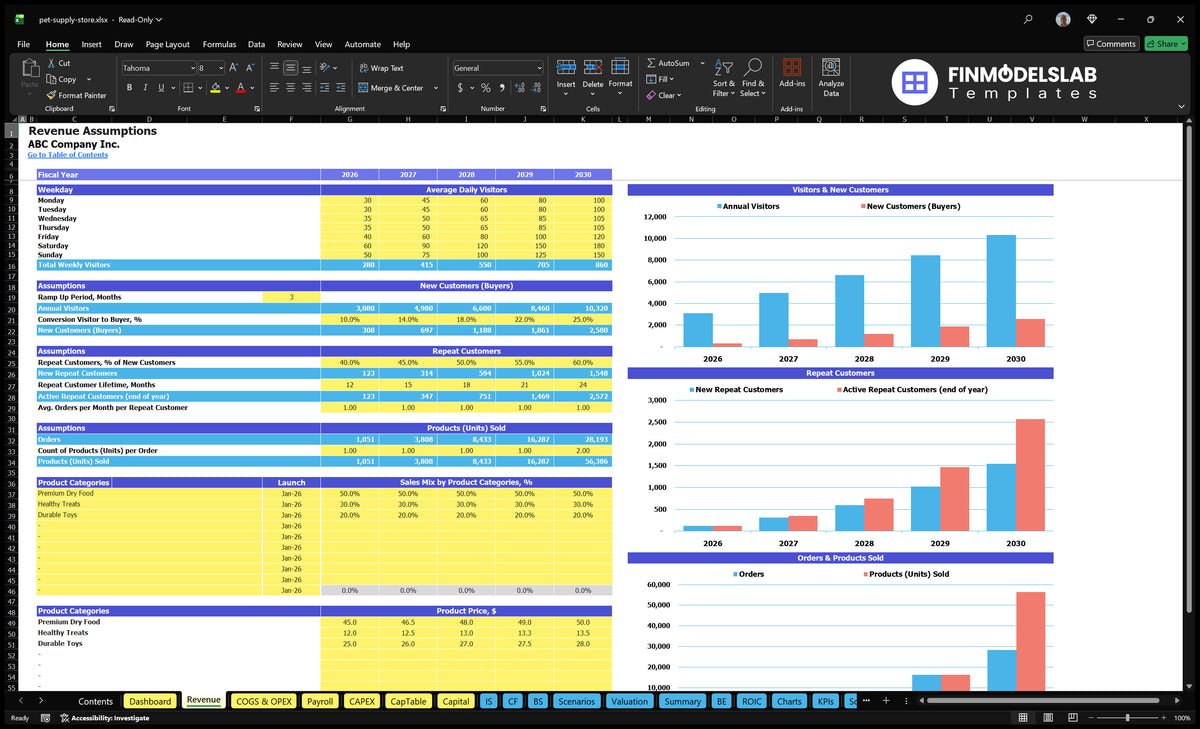Click the Delete cells icon

point(593,67)
